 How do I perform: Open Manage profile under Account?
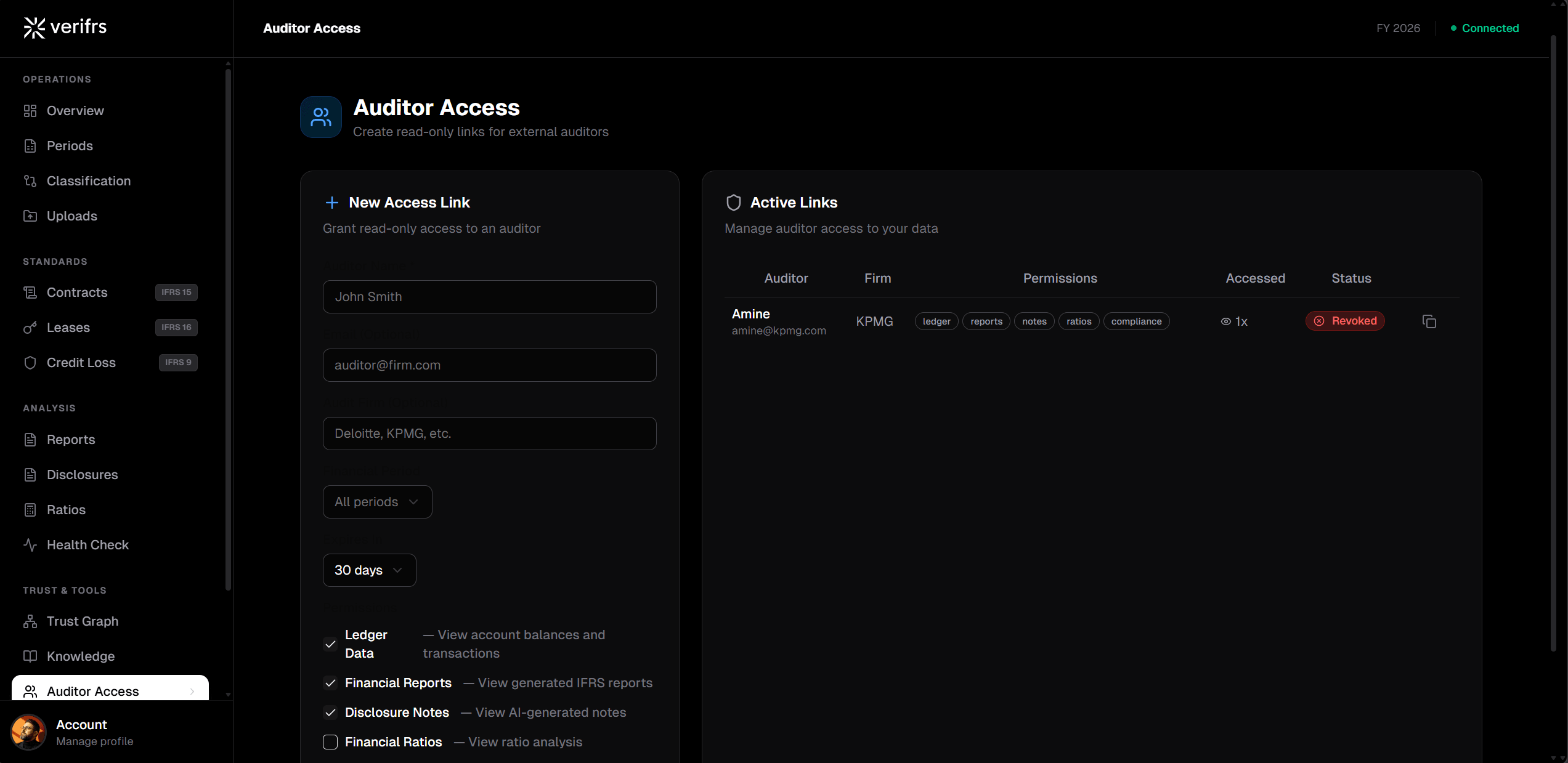point(94,741)
